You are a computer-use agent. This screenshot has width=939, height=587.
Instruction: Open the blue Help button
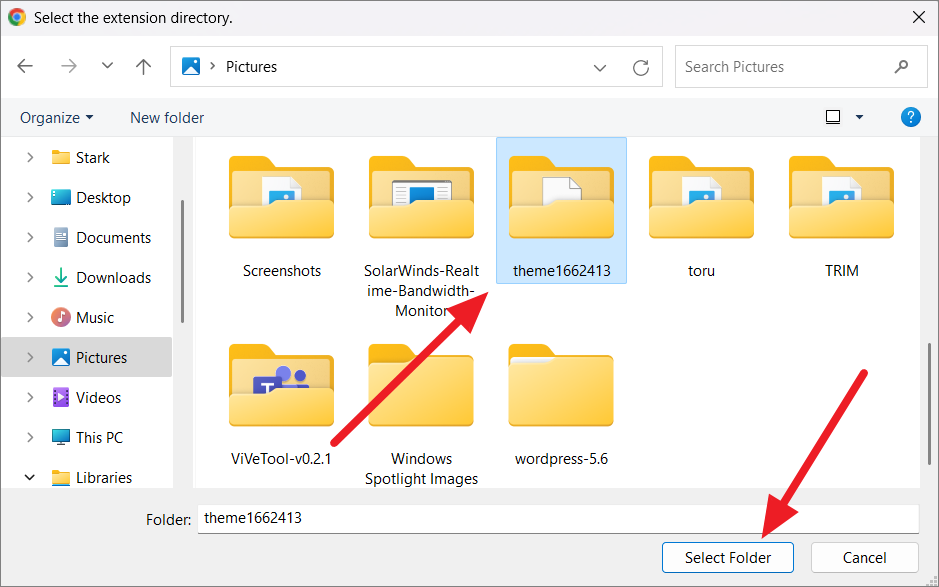(x=910, y=117)
